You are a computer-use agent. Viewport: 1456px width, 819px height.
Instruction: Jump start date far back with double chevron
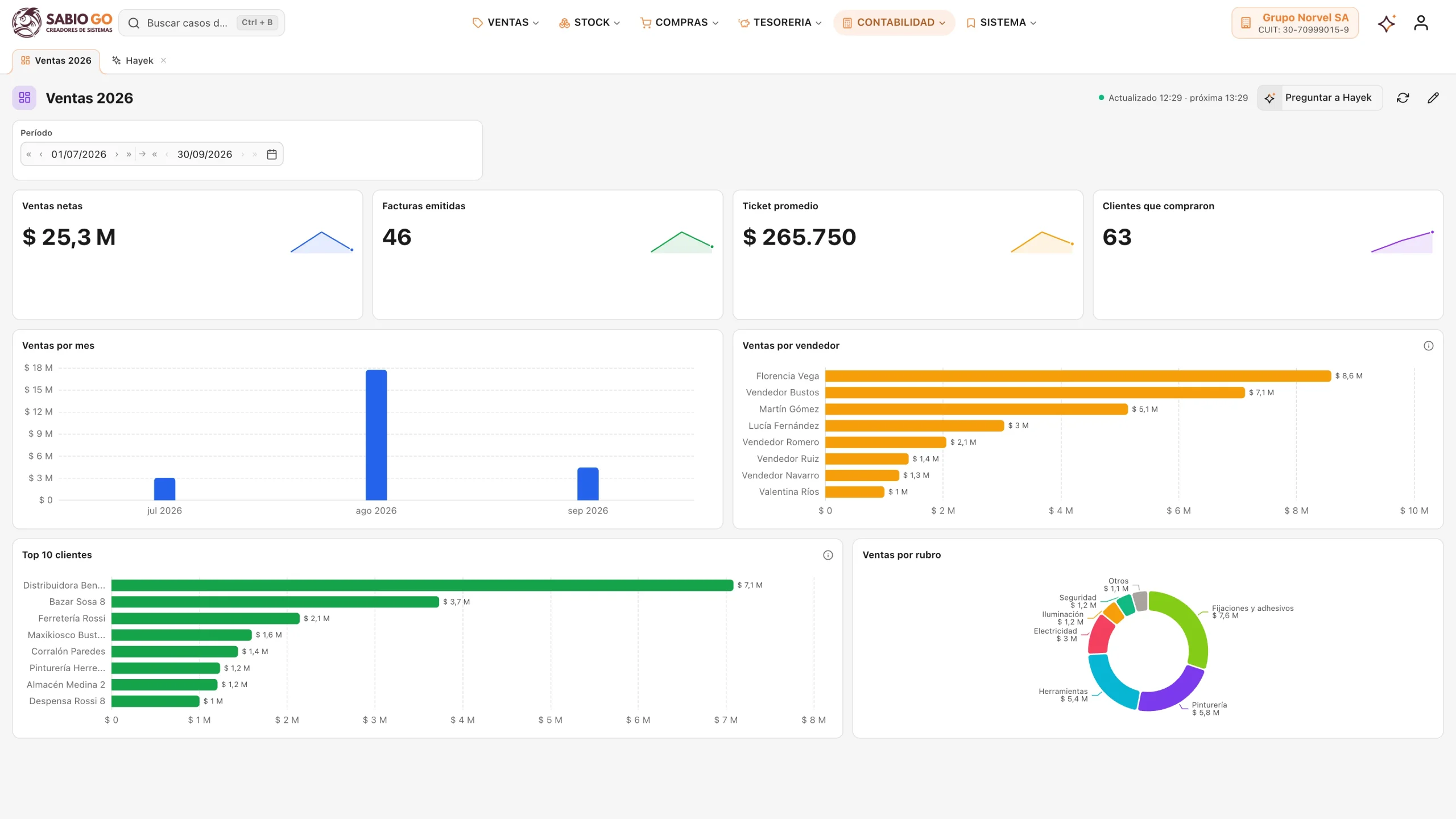tap(29, 154)
